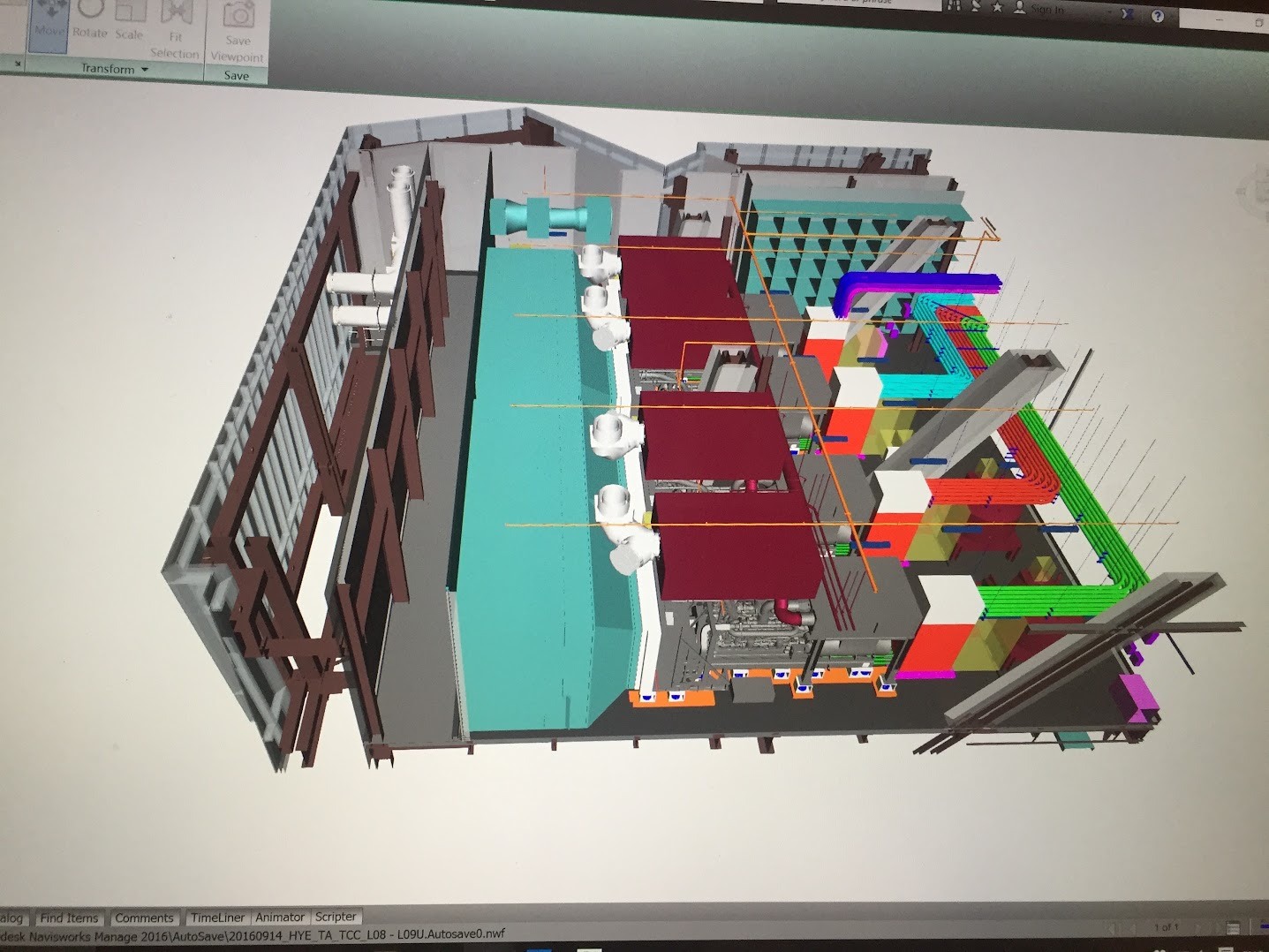Open the Autodesk Exchange X icon
The width and height of the screenshot is (1269, 952).
pos(1127,13)
